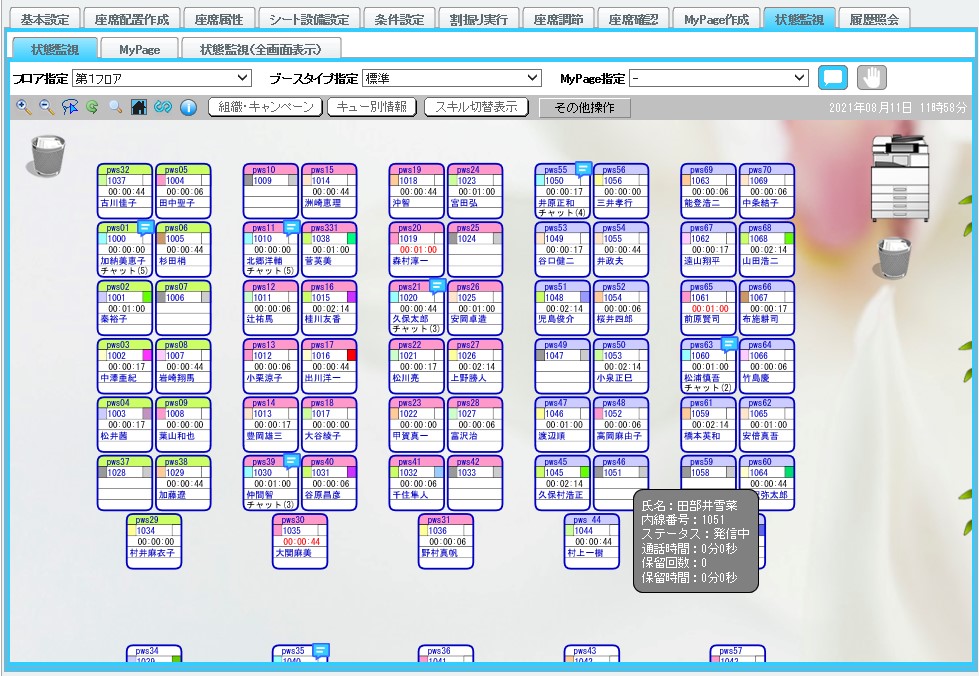Click the 組織・キャンペーン button

(x=265, y=107)
